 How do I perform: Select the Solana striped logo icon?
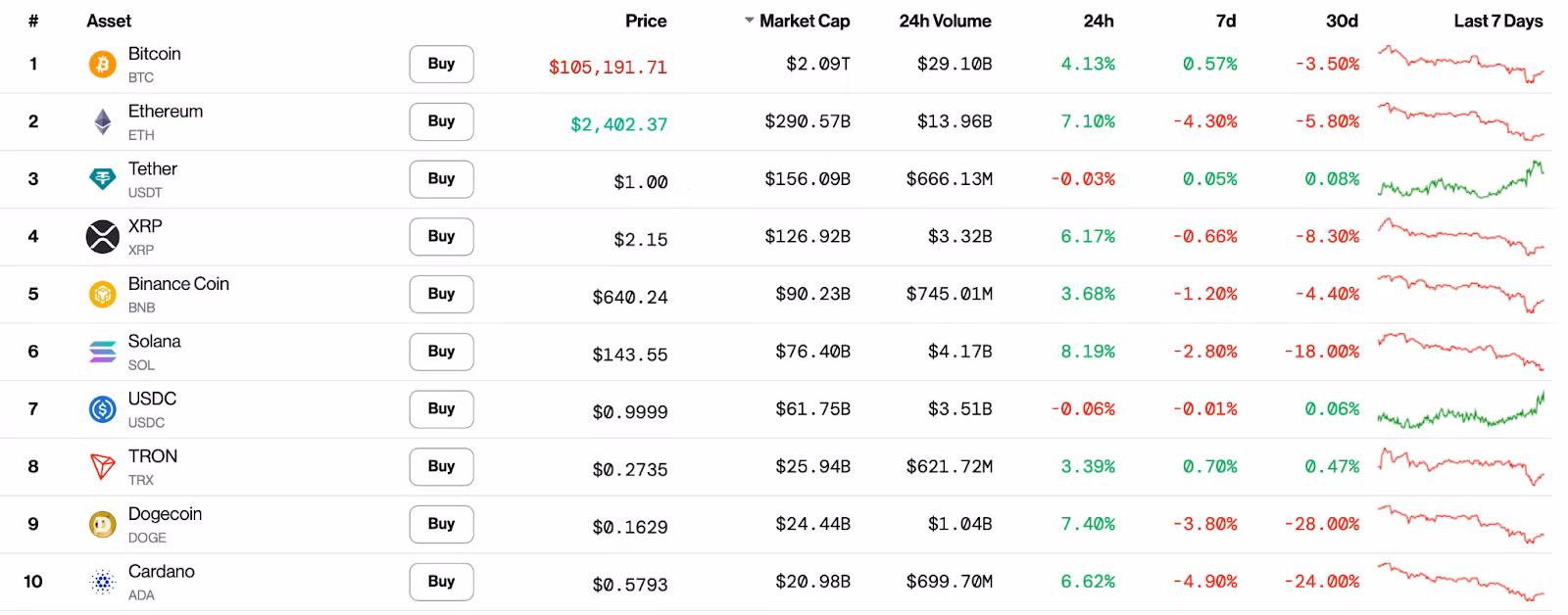tap(102, 352)
